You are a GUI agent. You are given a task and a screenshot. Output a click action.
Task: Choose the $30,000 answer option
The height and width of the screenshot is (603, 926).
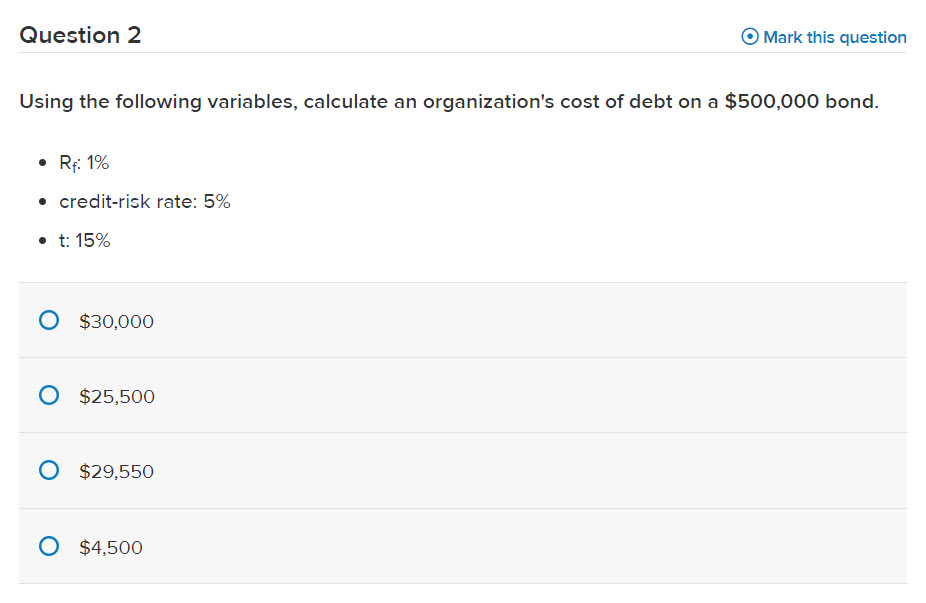click(x=115, y=321)
